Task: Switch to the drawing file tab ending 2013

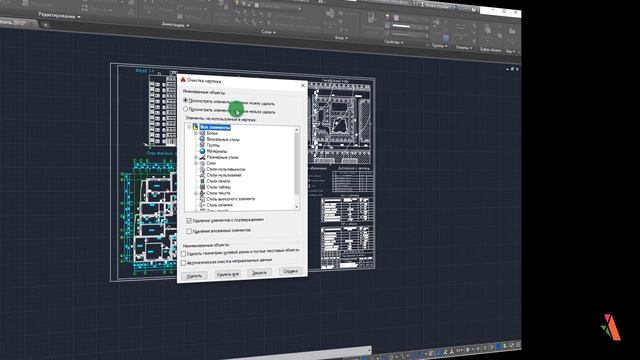Action: point(17,22)
